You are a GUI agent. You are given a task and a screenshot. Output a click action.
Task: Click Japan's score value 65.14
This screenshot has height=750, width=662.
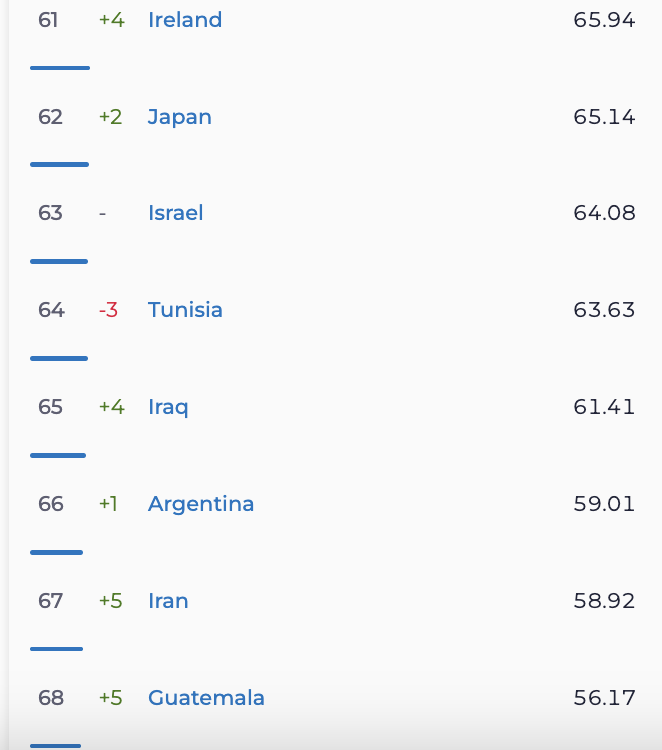click(x=604, y=117)
